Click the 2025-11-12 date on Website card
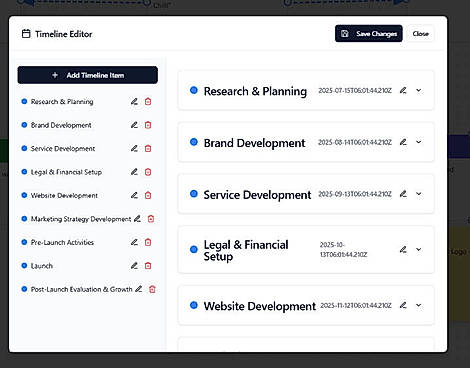This screenshot has width=470, height=368. click(x=356, y=305)
